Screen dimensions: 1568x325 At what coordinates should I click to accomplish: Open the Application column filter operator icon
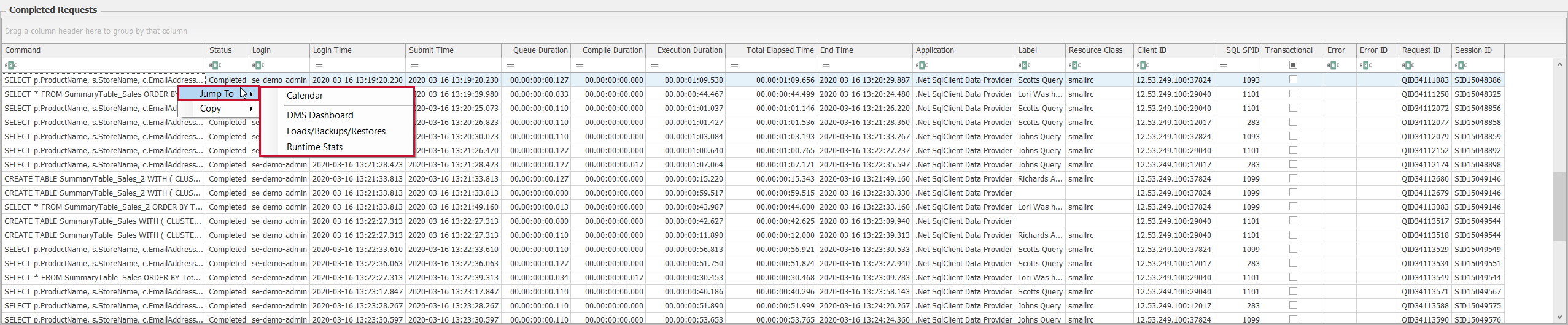(x=922, y=65)
